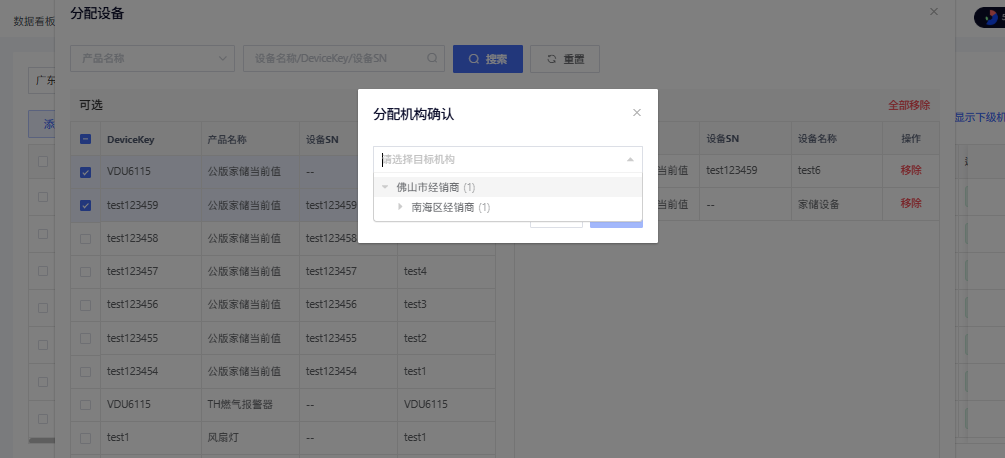Toggle the select-all header checkbox
The image size is (1005, 458).
(85, 139)
